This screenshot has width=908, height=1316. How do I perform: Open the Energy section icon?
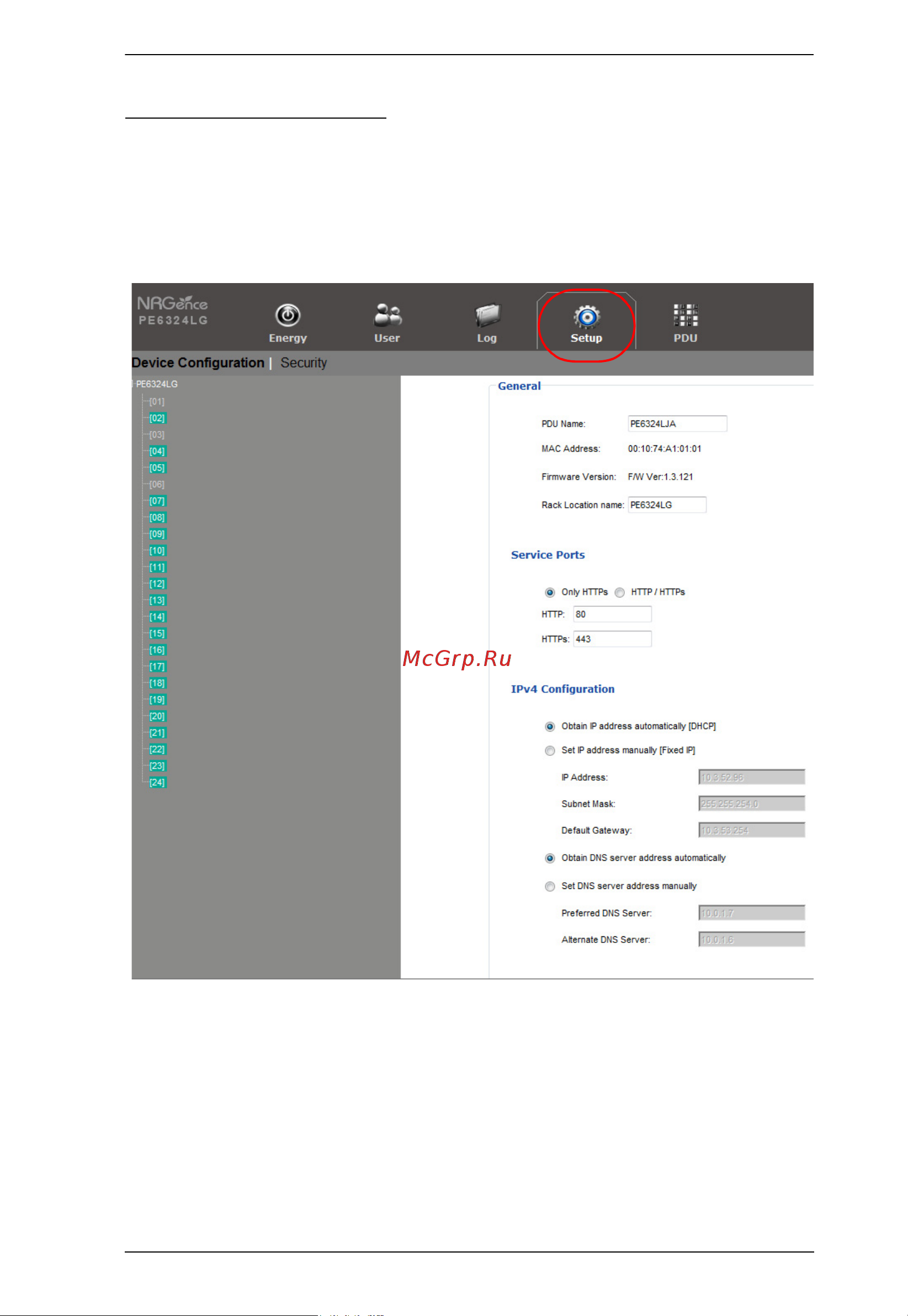pyautogui.click(x=288, y=316)
